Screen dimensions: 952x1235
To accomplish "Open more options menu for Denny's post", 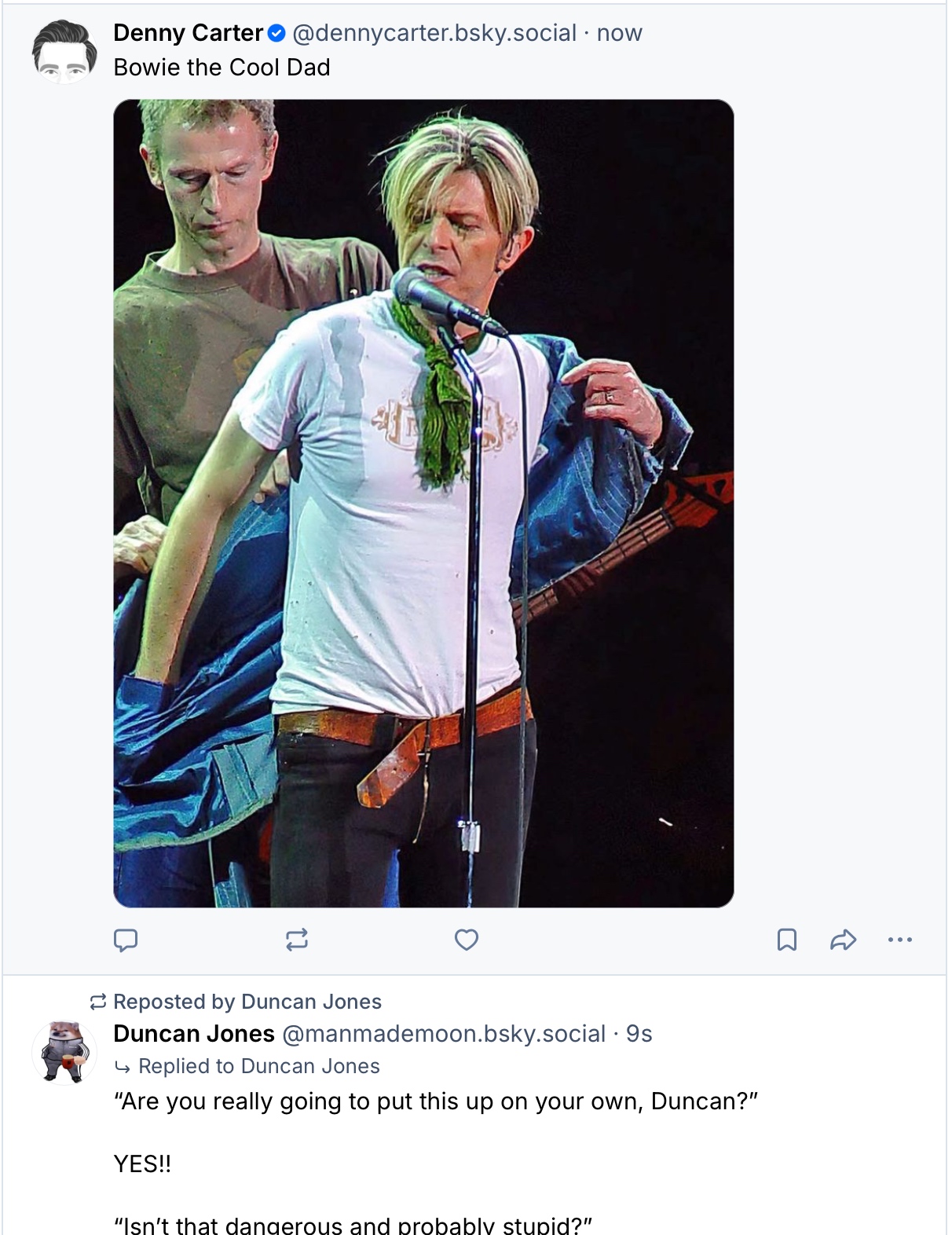I will pyautogui.click(x=899, y=940).
